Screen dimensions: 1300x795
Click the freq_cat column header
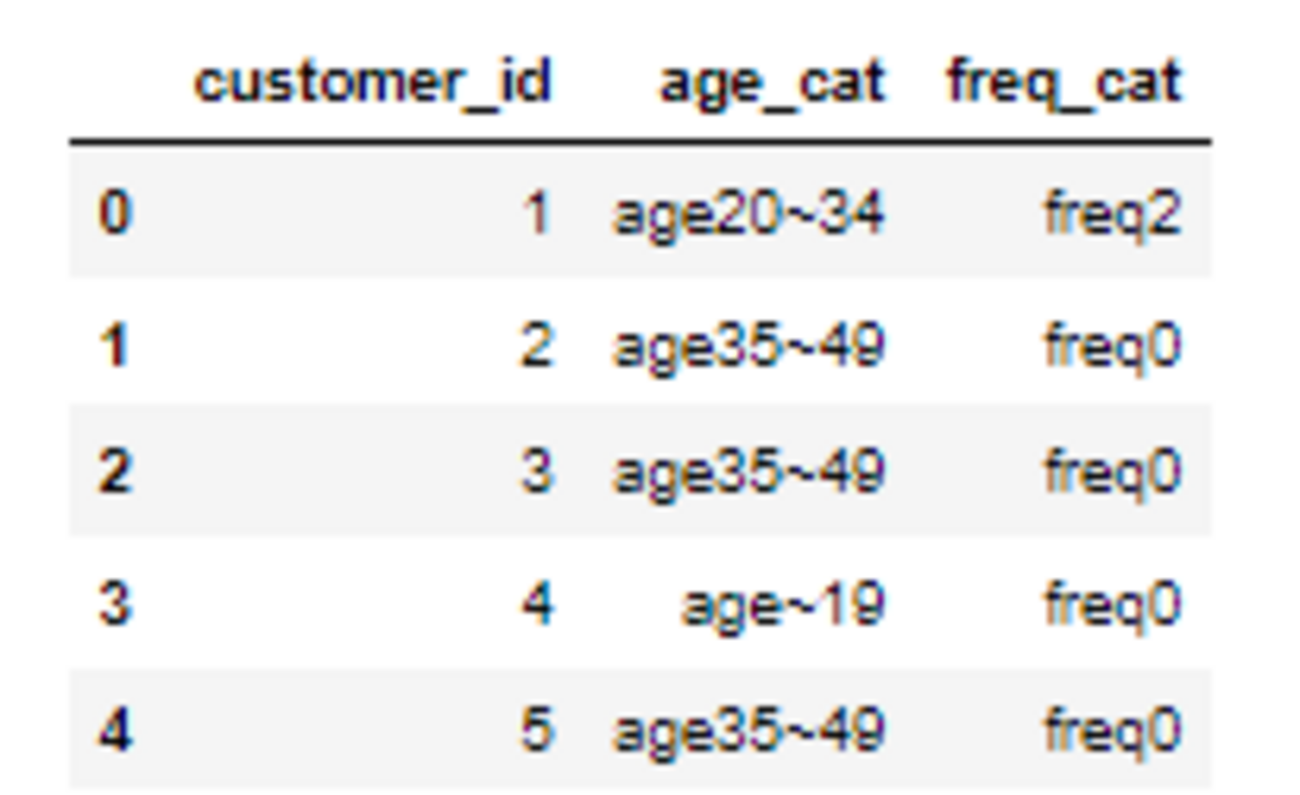pos(1064,82)
